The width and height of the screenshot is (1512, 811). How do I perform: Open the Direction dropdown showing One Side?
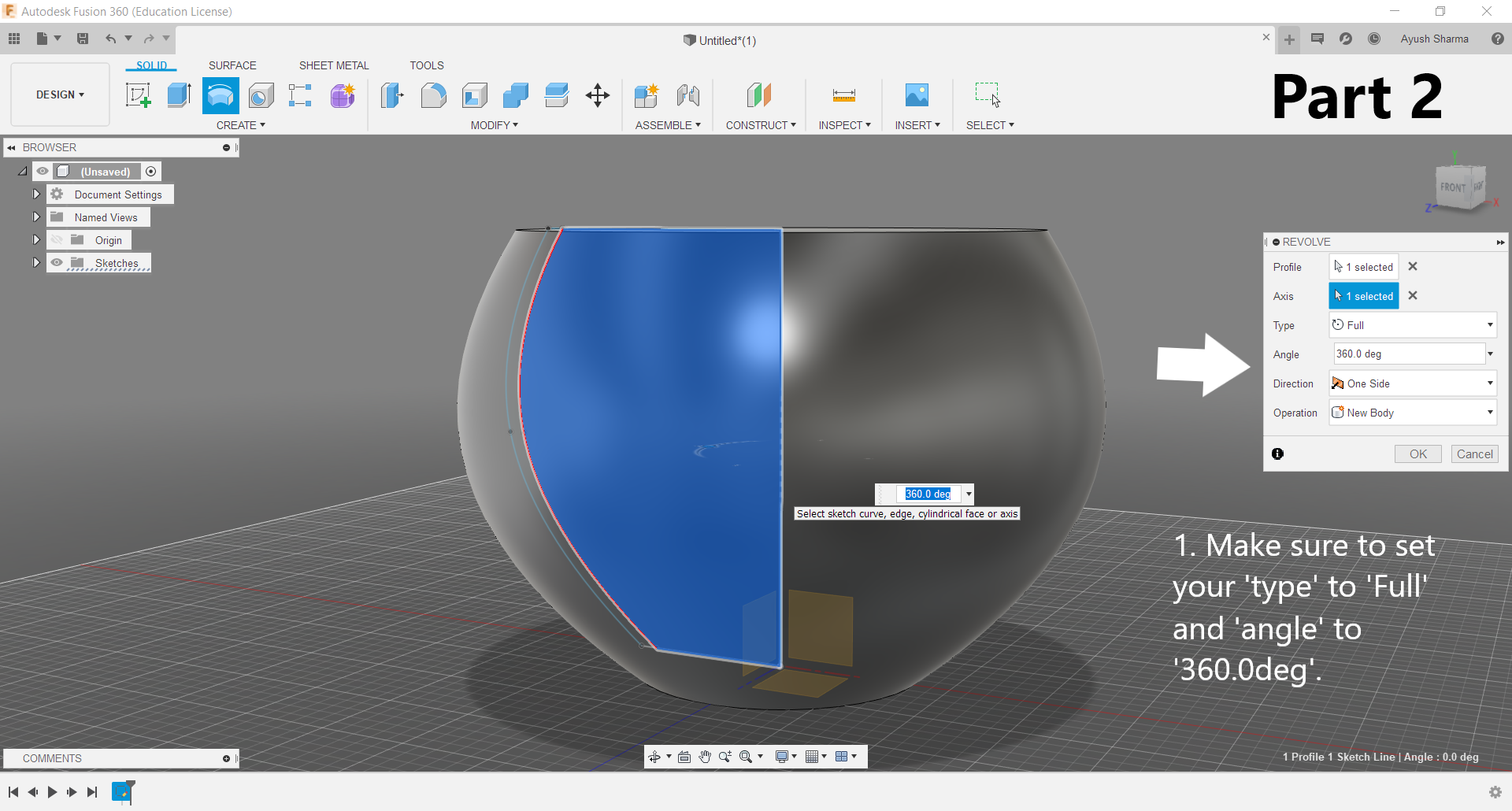1413,383
